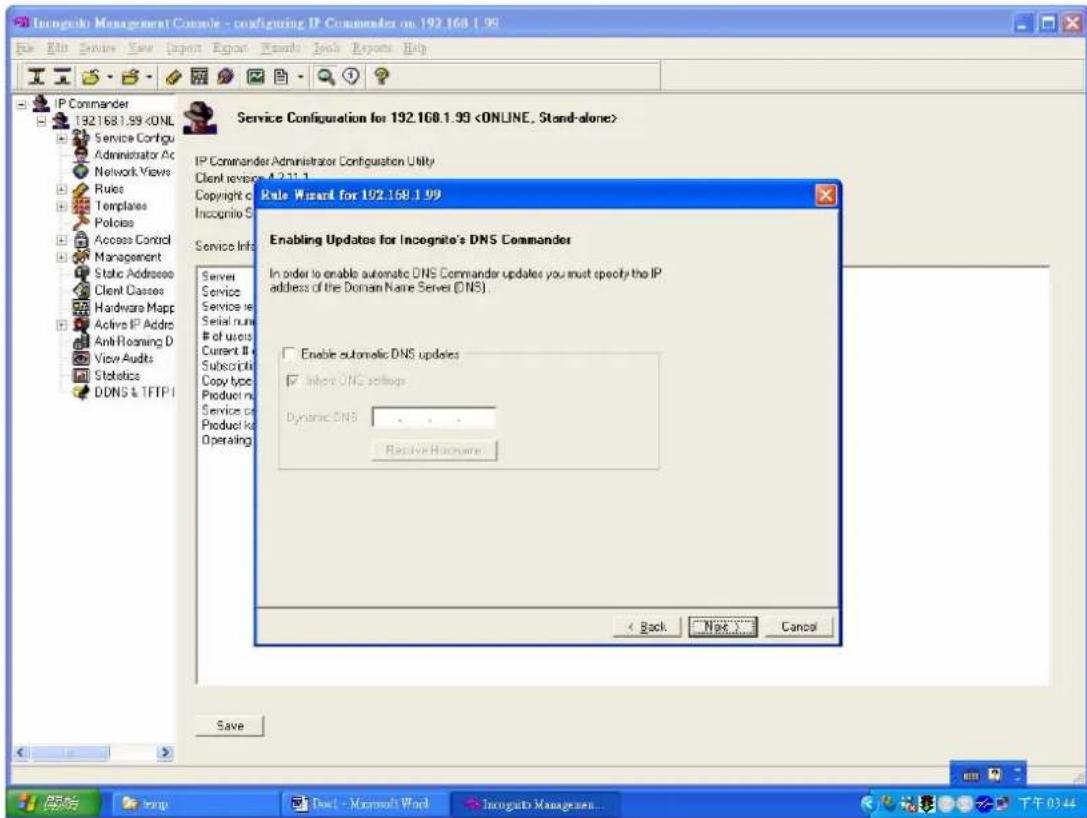Click the purple globe toolbar icon
Viewport: 1087px width, 818px height.
(225, 77)
